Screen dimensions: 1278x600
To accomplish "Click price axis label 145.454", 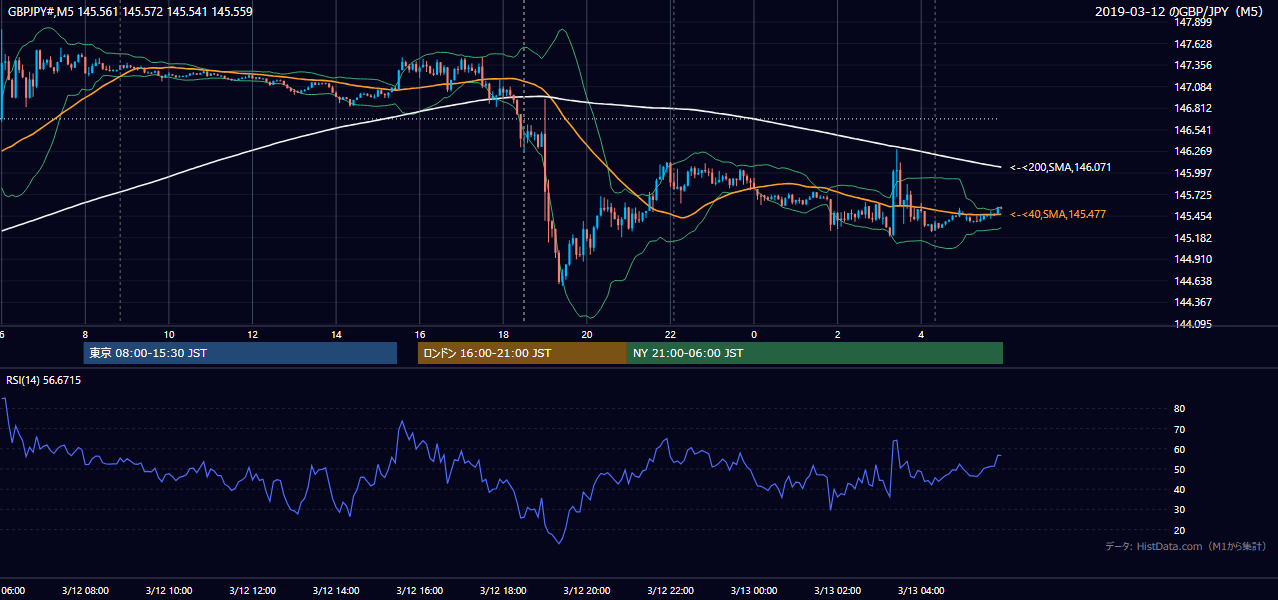I will point(1194,217).
